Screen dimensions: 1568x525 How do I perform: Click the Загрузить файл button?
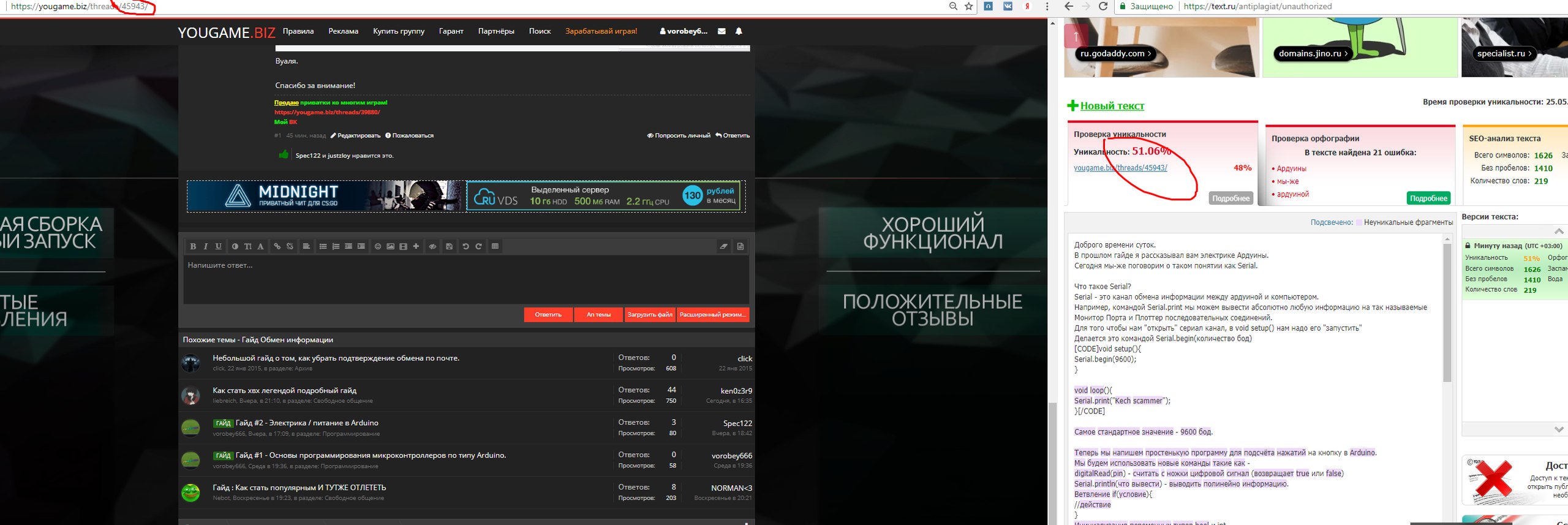pos(650,315)
